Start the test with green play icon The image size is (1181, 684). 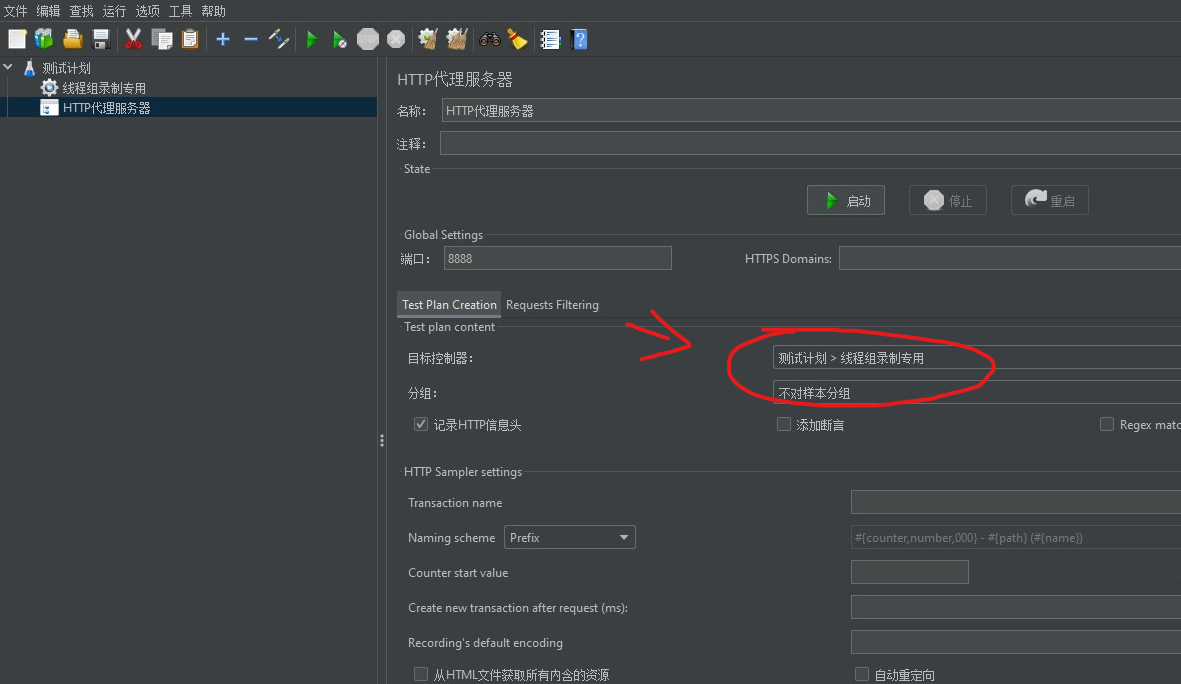(x=312, y=38)
